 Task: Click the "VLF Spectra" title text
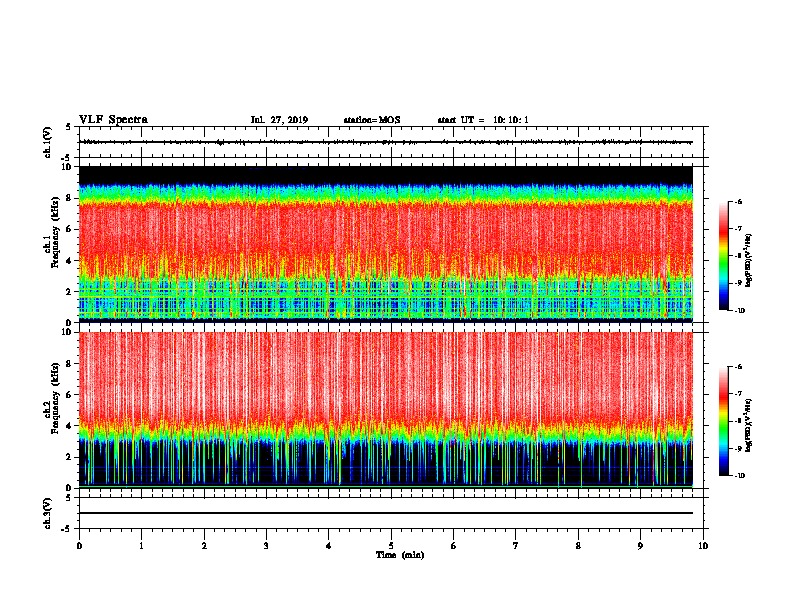click(x=113, y=120)
